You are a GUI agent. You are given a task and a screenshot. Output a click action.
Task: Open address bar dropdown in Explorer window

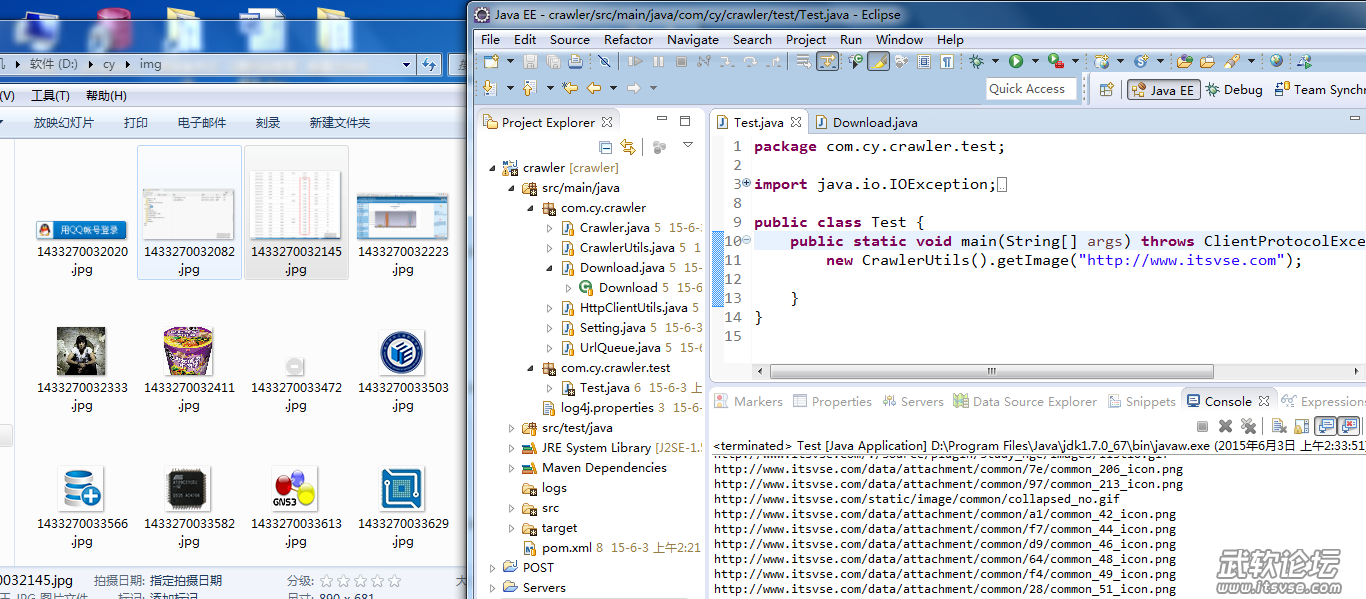coord(406,65)
